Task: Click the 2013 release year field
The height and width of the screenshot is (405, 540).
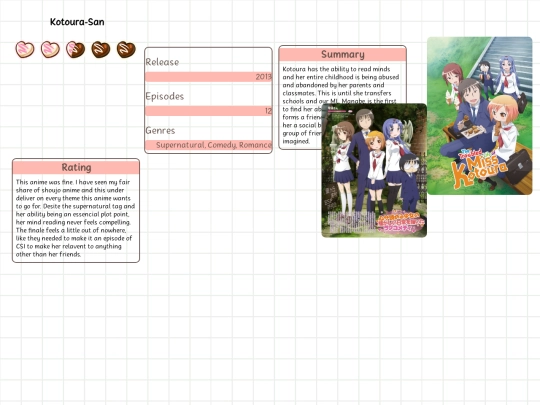Action: coord(208,77)
